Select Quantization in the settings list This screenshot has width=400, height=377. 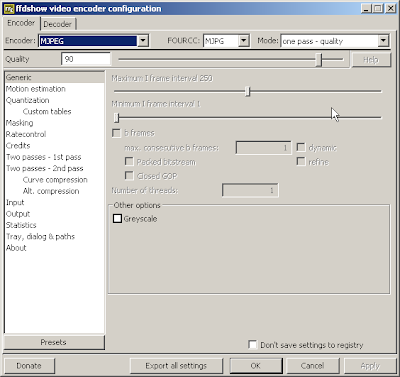coord(54,100)
